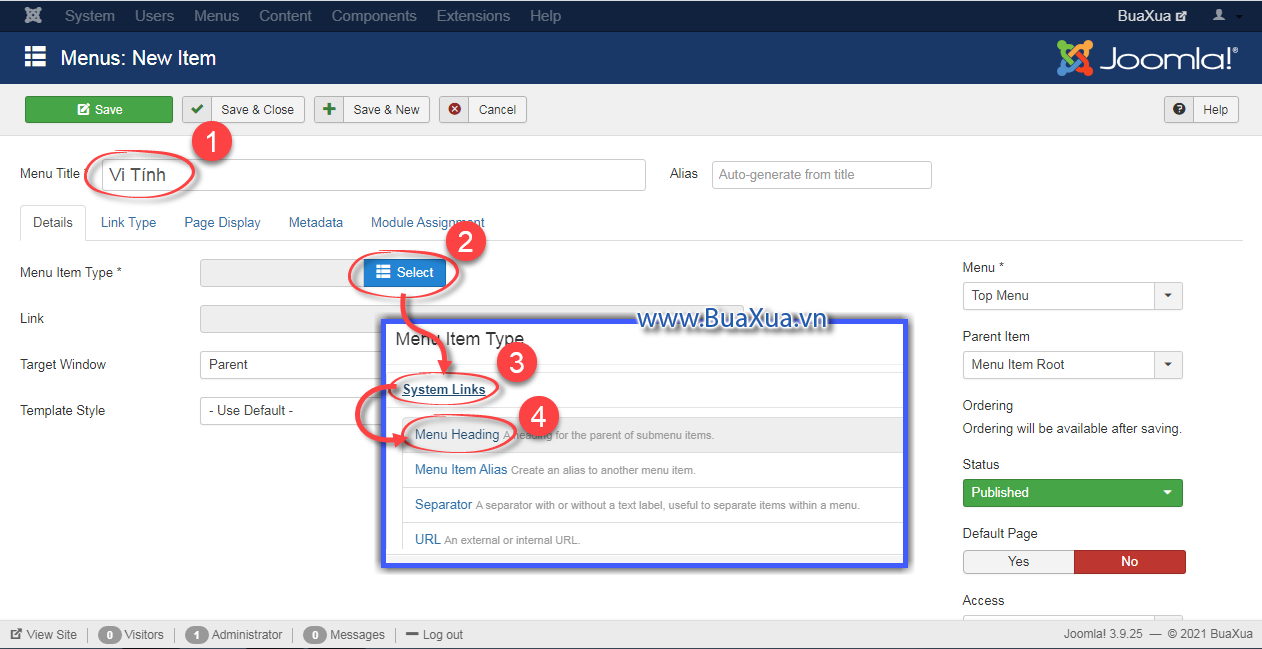Switch to the Page Display tab
The image size is (1262, 649).
point(222,223)
